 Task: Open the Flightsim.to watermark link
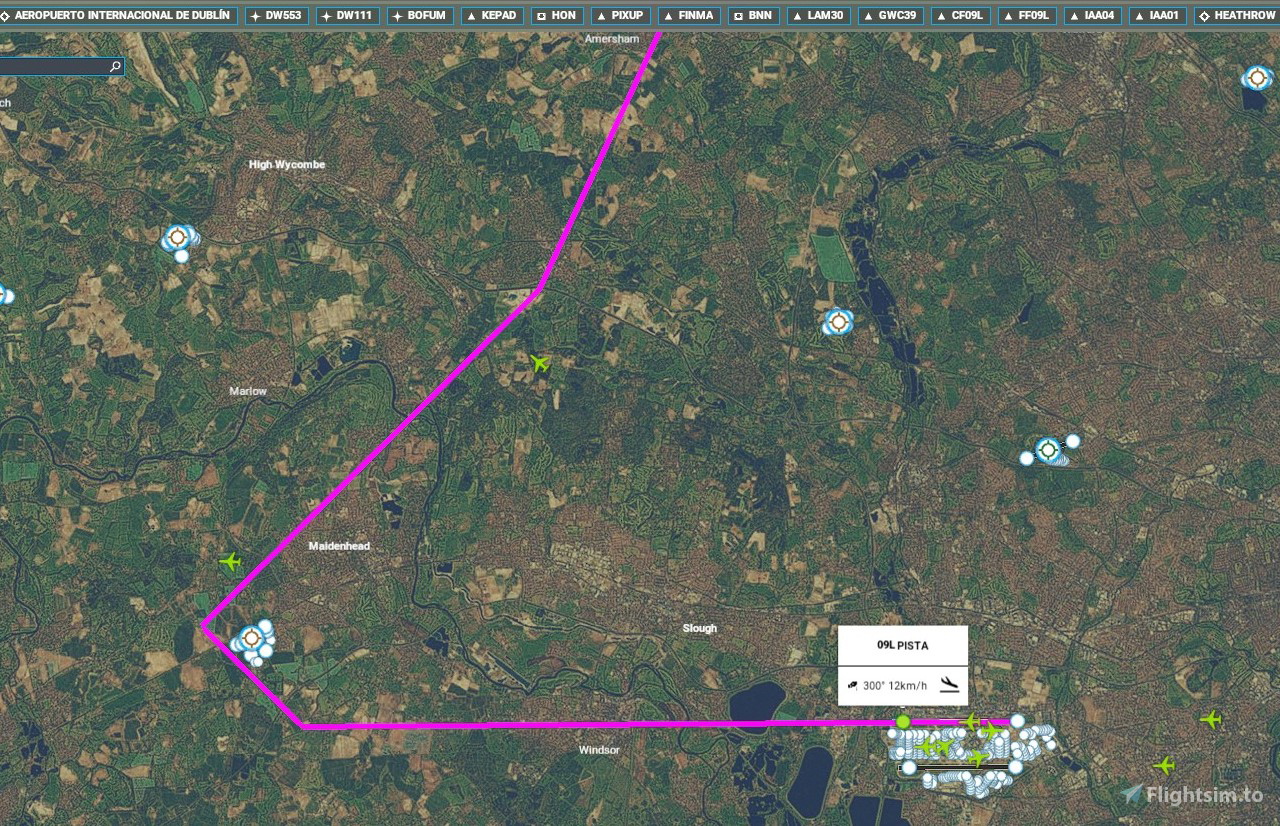pyautogui.click(x=1192, y=795)
